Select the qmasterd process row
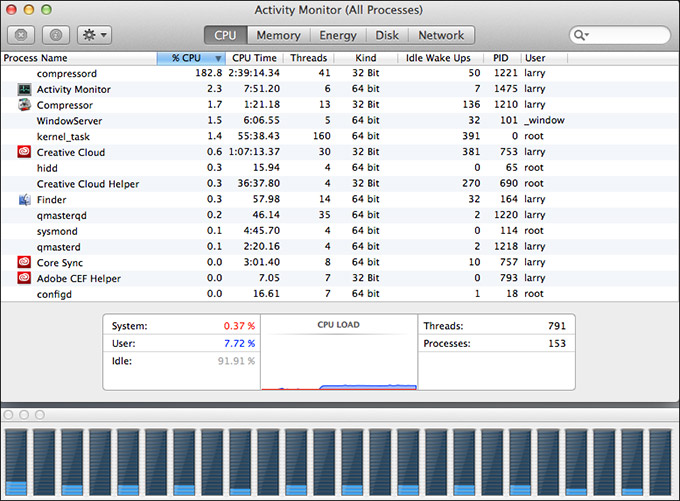This screenshot has width=680, height=501. [340, 246]
